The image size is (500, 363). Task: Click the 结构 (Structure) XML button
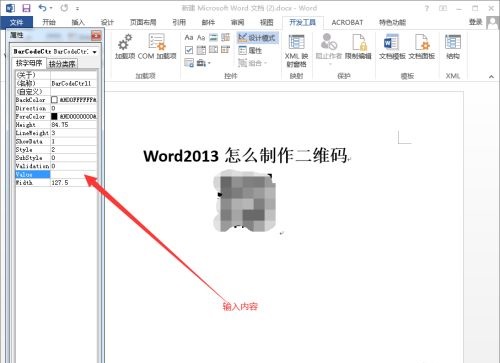[x=453, y=46]
